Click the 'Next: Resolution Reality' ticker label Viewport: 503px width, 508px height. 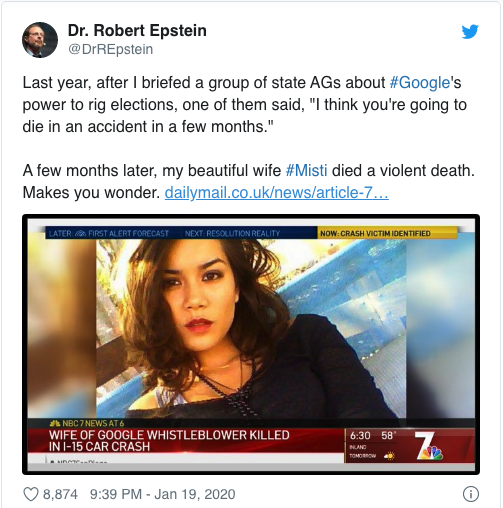tap(232, 233)
